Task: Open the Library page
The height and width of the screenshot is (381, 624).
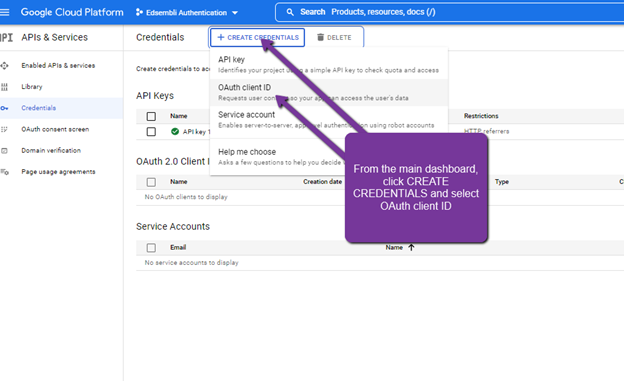Action: (32, 87)
